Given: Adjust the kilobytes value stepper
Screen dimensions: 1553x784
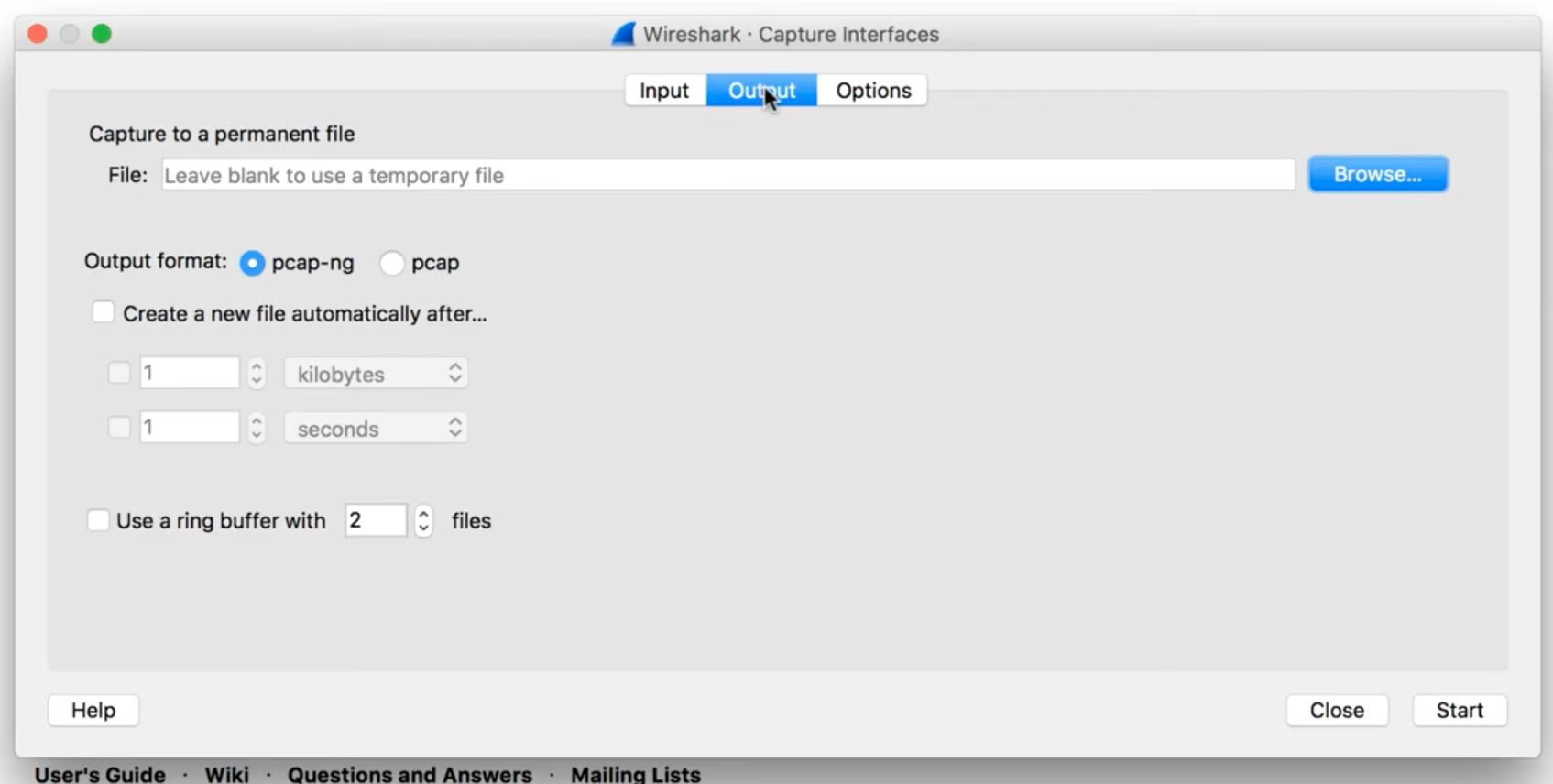Looking at the screenshot, I should click(x=257, y=373).
